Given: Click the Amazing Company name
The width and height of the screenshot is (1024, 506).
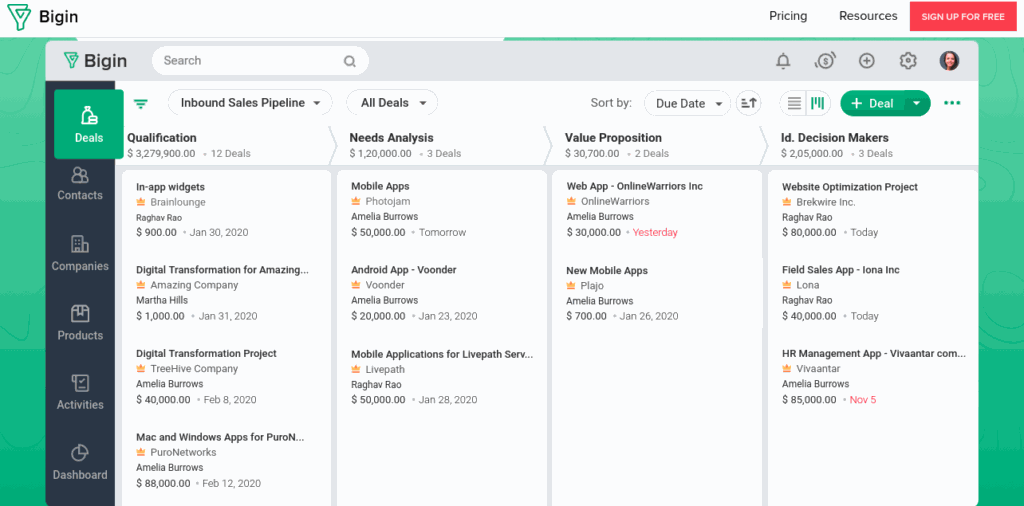Looking at the screenshot, I should 194,285.
